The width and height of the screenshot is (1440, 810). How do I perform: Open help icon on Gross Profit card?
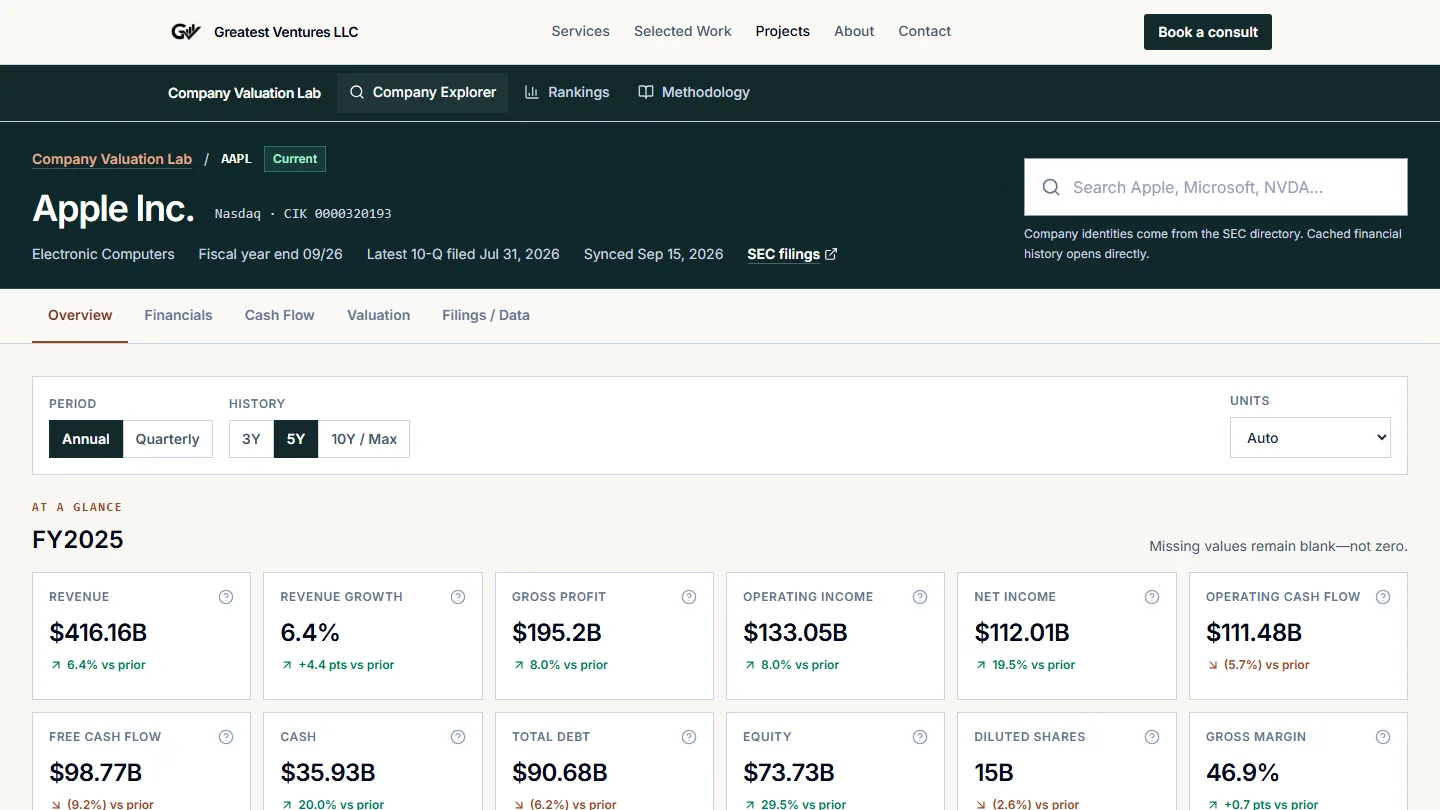[x=689, y=597]
